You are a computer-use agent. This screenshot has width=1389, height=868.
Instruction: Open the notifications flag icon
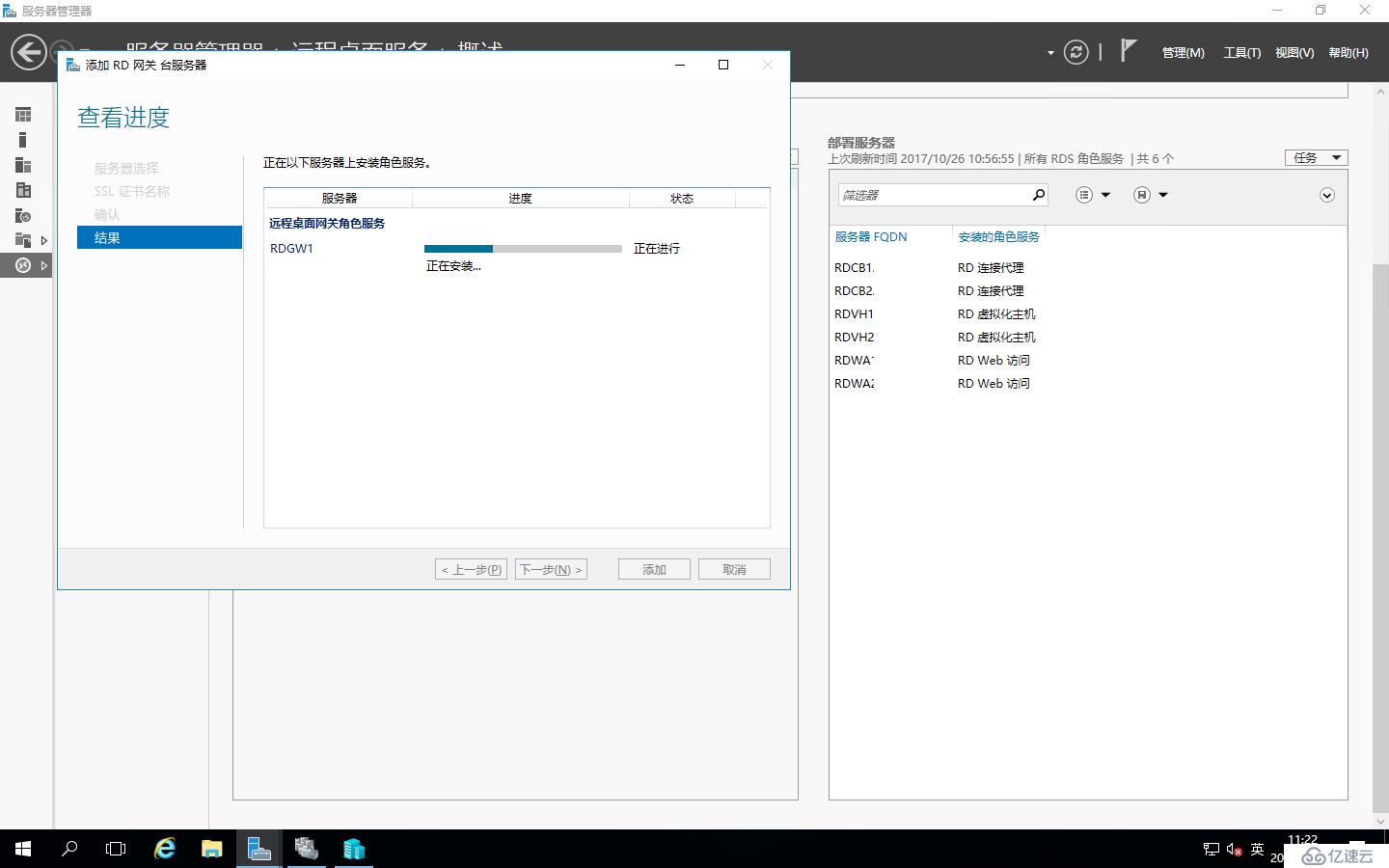pos(1128,50)
